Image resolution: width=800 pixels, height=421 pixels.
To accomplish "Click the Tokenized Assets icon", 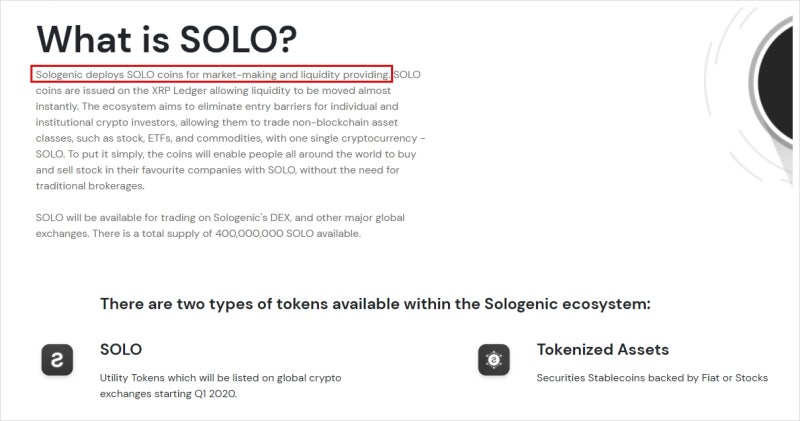I will click(x=494, y=360).
